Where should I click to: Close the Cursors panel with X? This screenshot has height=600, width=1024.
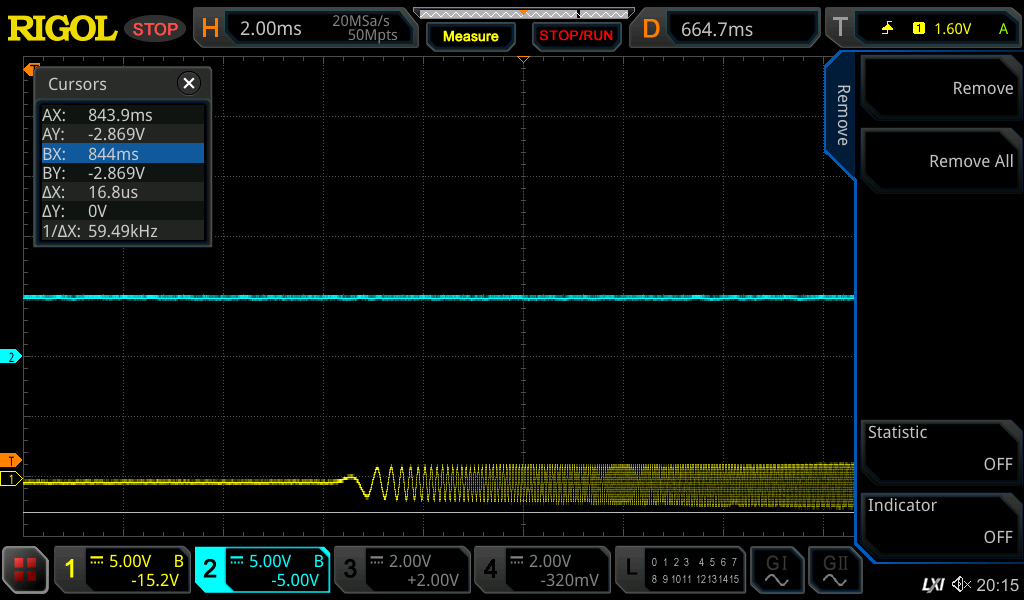click(187, 84)
